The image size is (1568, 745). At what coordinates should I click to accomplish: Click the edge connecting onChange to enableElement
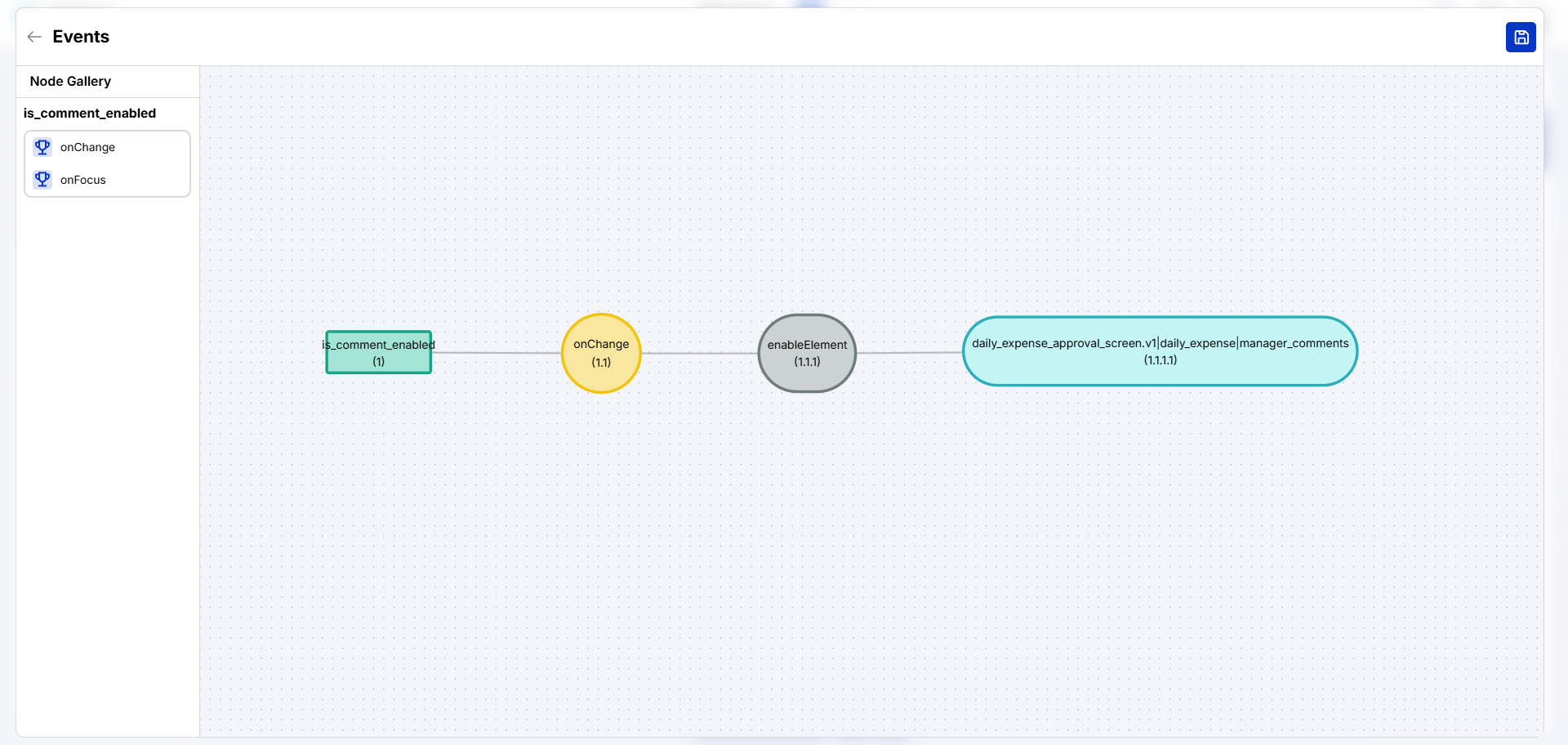[699, 354]
